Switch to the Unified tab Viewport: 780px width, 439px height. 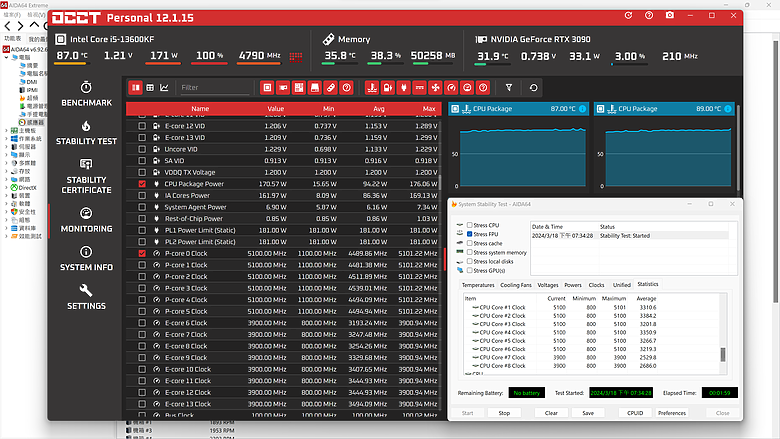pos(622,285)
